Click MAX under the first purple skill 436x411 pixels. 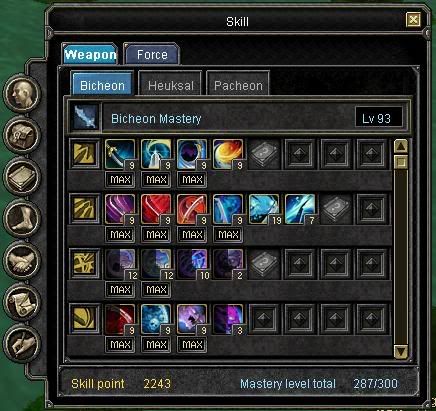tap(120, 234)
